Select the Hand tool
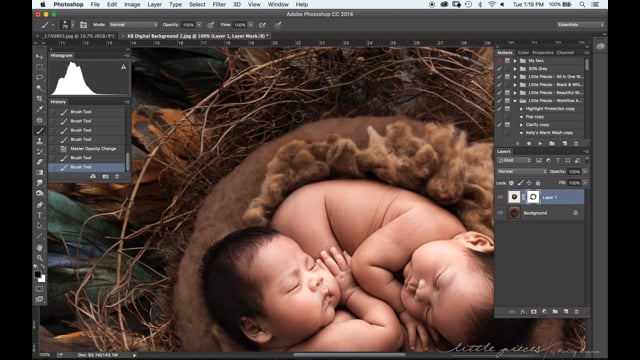The width and height of the screenshot is (640, 360). [x=39, y=248]
